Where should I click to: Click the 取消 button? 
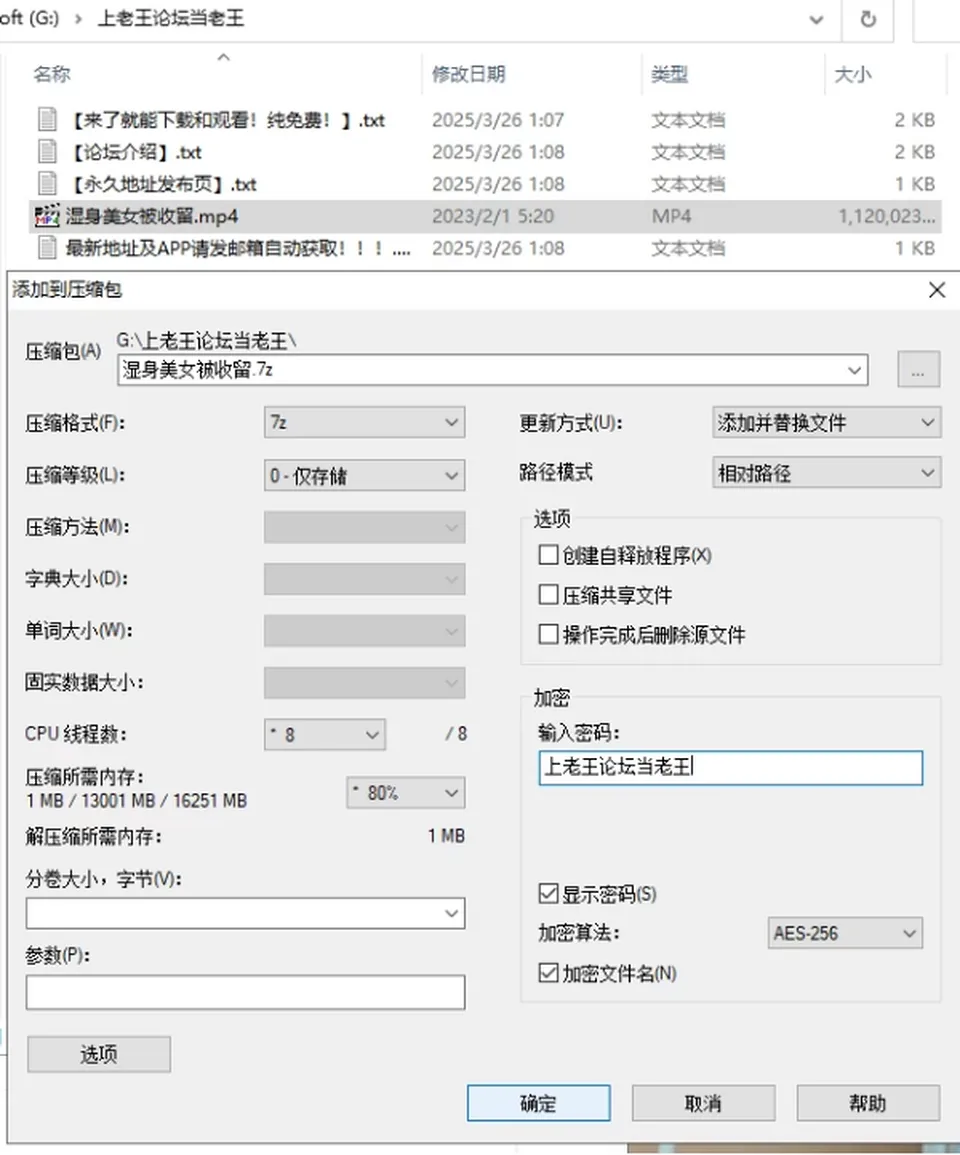click(x=703, y=1103)
